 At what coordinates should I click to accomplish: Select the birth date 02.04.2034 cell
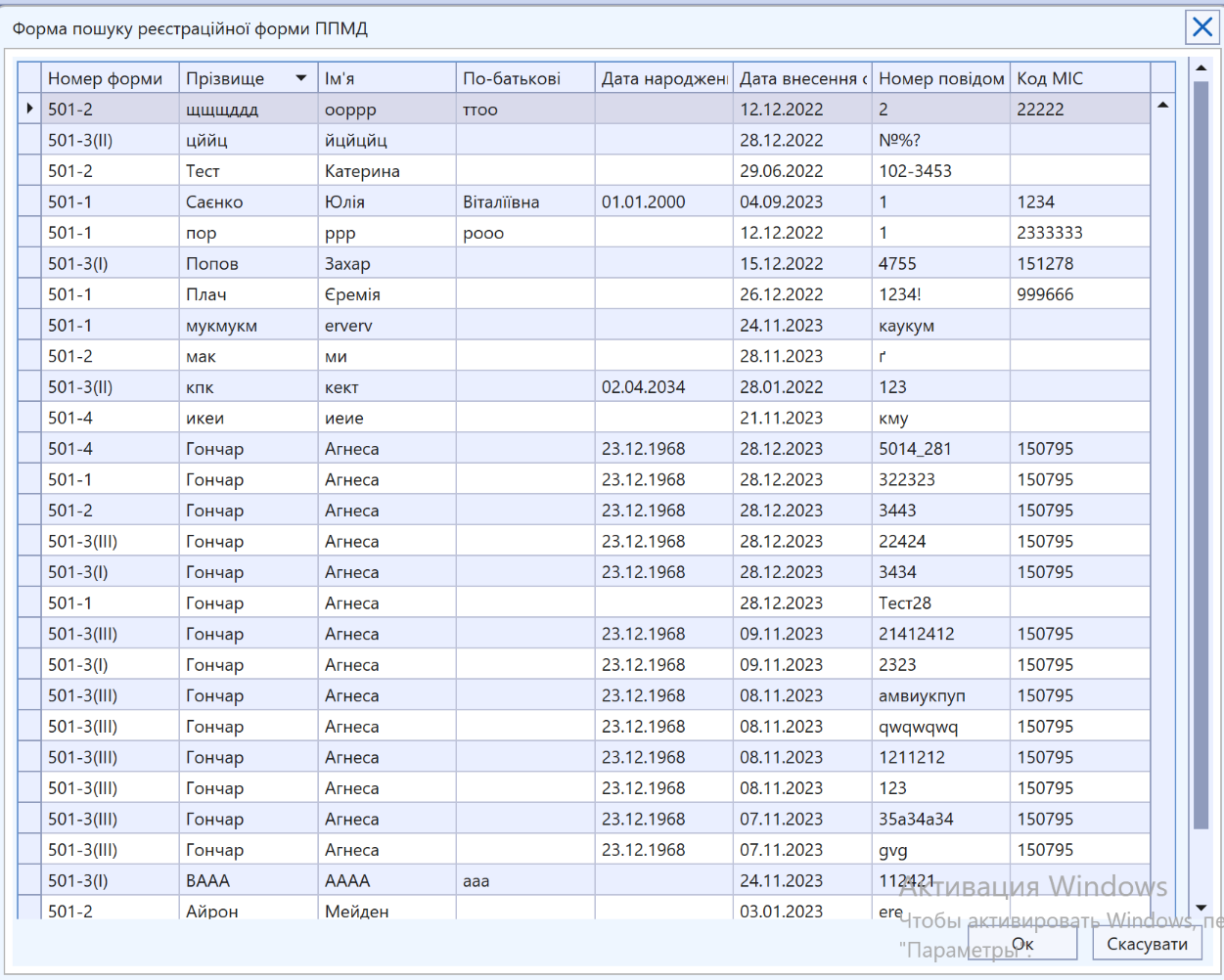point(664,387)
